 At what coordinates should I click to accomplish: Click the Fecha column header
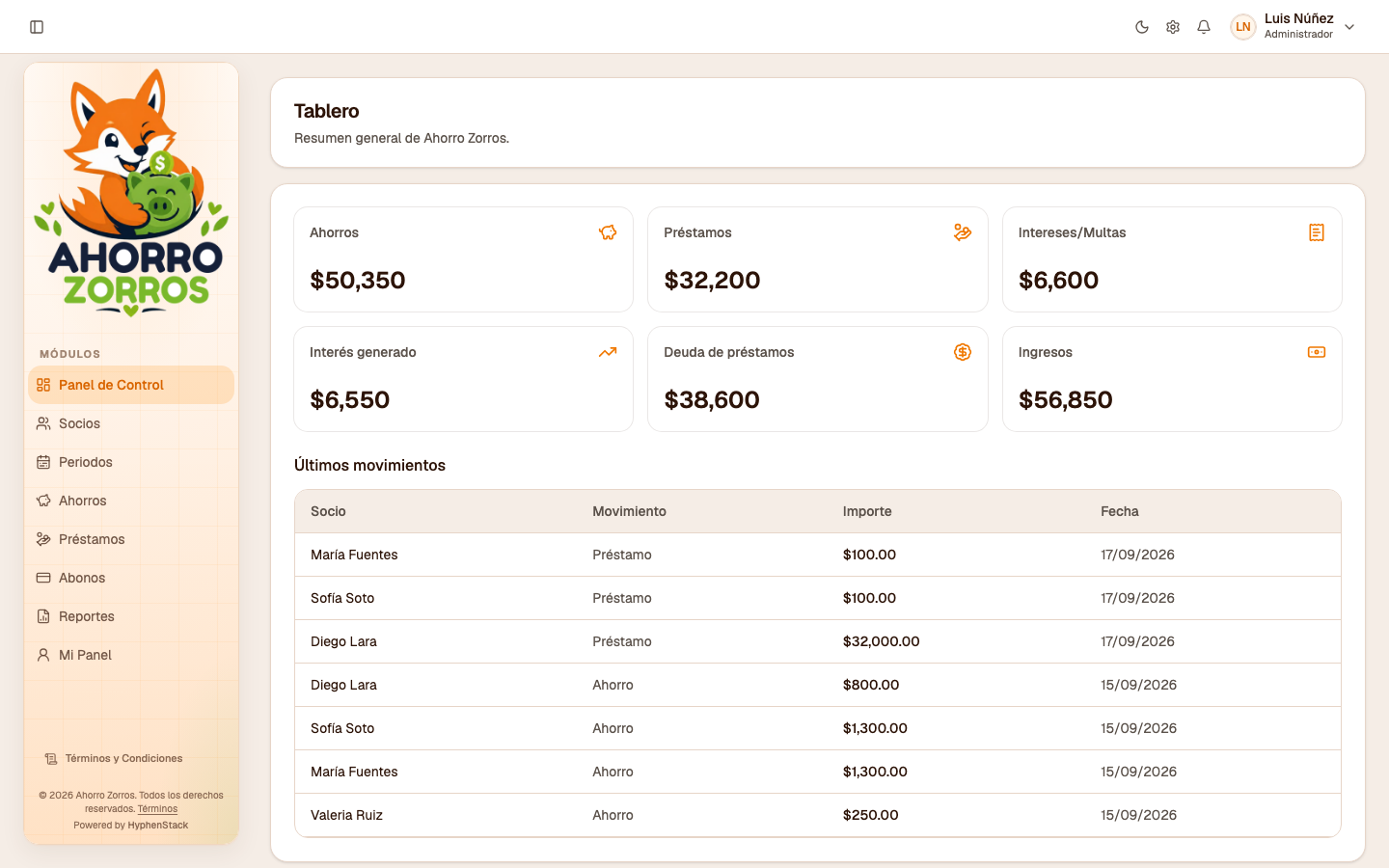1120,511
